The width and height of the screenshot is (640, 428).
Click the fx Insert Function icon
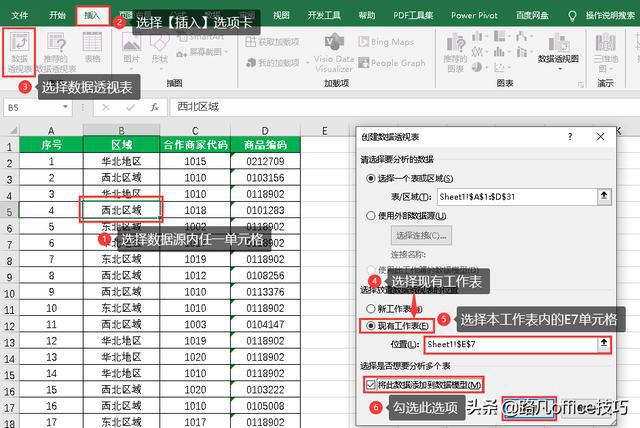(x=155, y=107)
